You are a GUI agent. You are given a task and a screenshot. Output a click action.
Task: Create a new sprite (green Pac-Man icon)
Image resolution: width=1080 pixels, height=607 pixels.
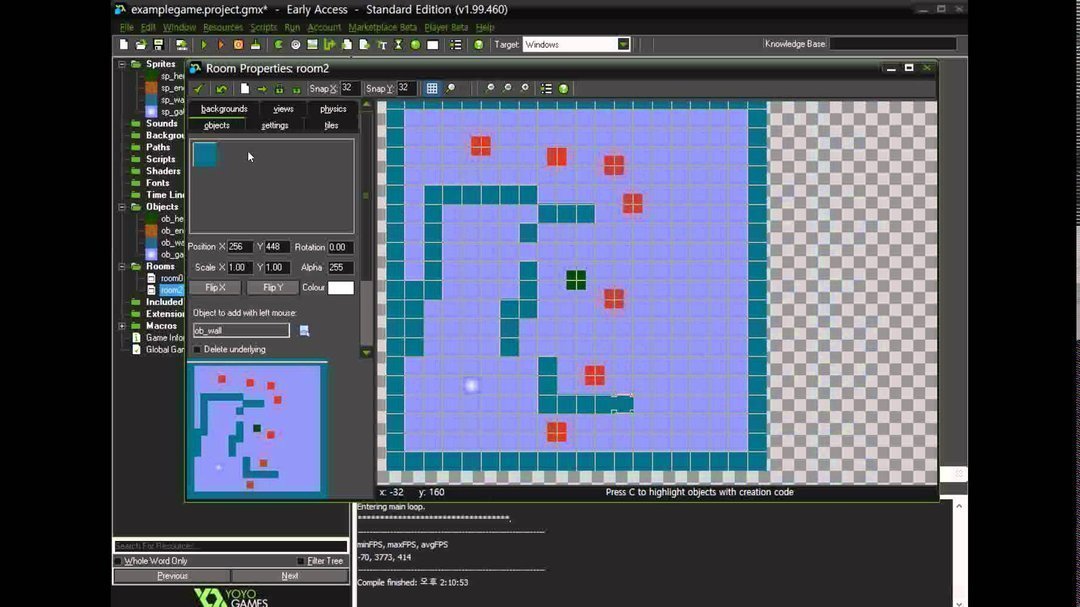[x=278, y=45]
